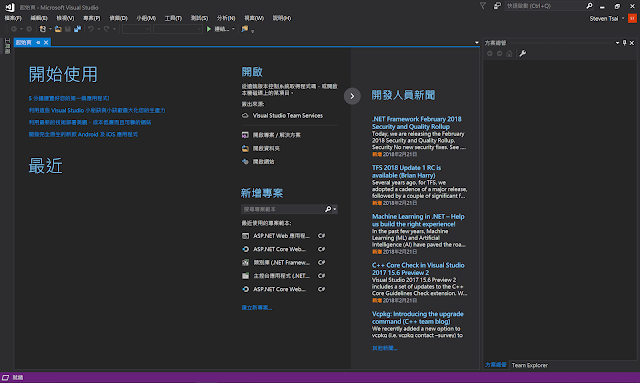Open the .NET Framework February 2018 news article
Screen dimensions: 640x383
tap(416, 122)
